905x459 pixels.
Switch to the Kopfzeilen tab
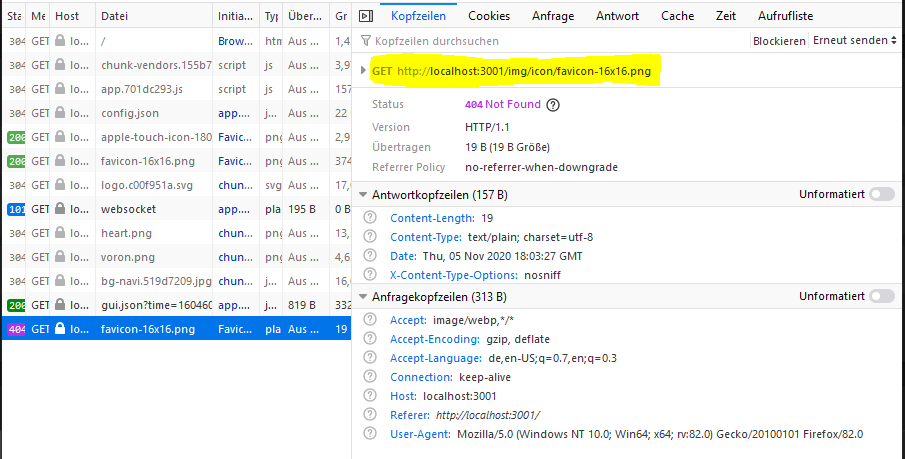click(418, 16)
